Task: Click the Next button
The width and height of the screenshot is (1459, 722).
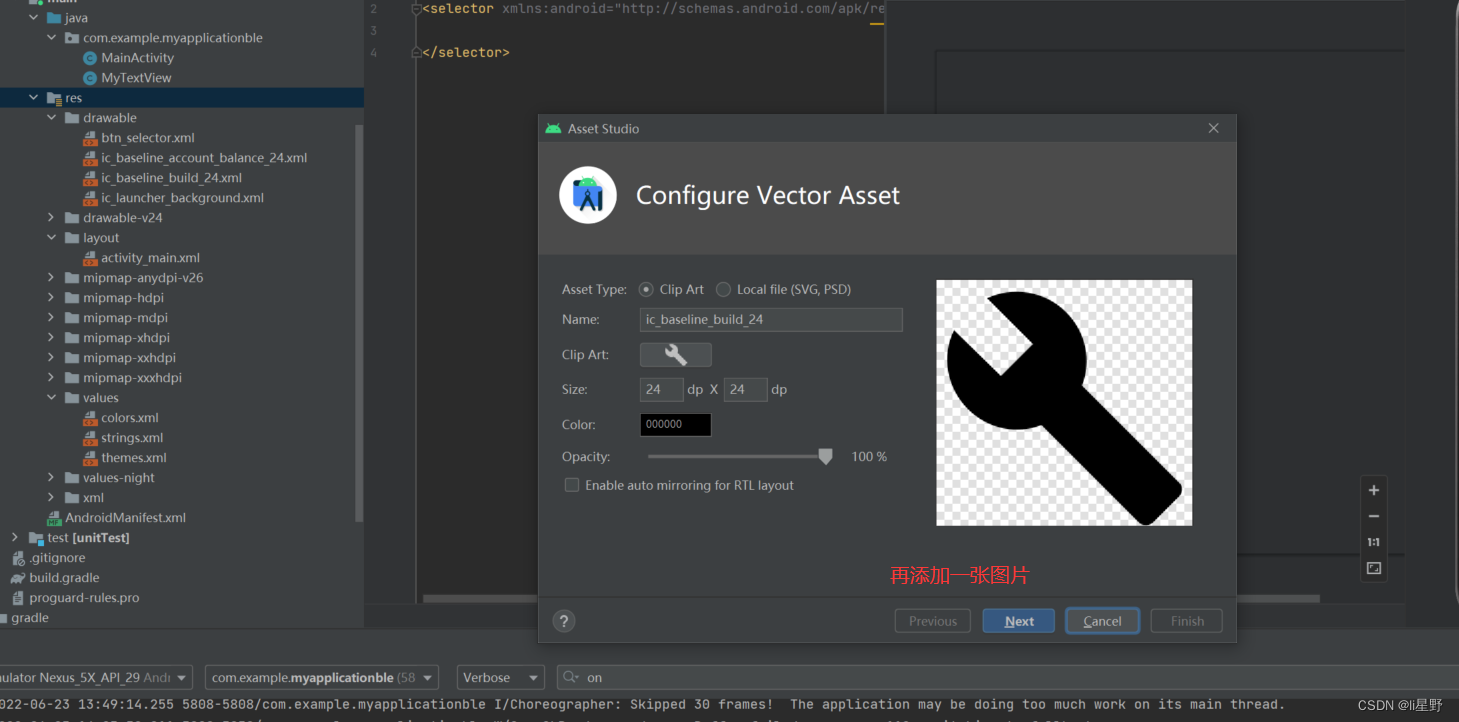Action: (x=1019, y=621)
